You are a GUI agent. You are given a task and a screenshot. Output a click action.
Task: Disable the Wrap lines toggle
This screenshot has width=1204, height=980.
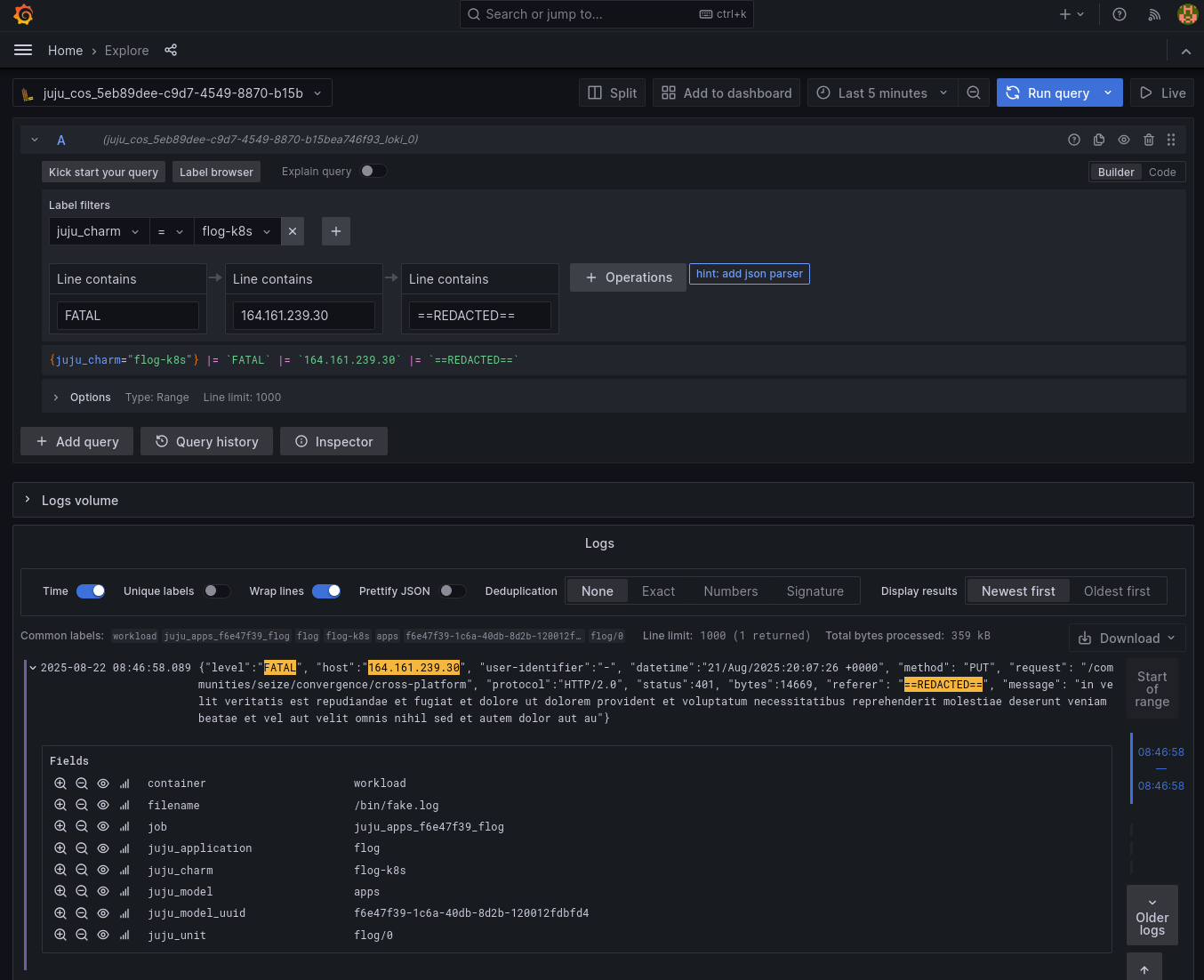(x=326, y=591)
